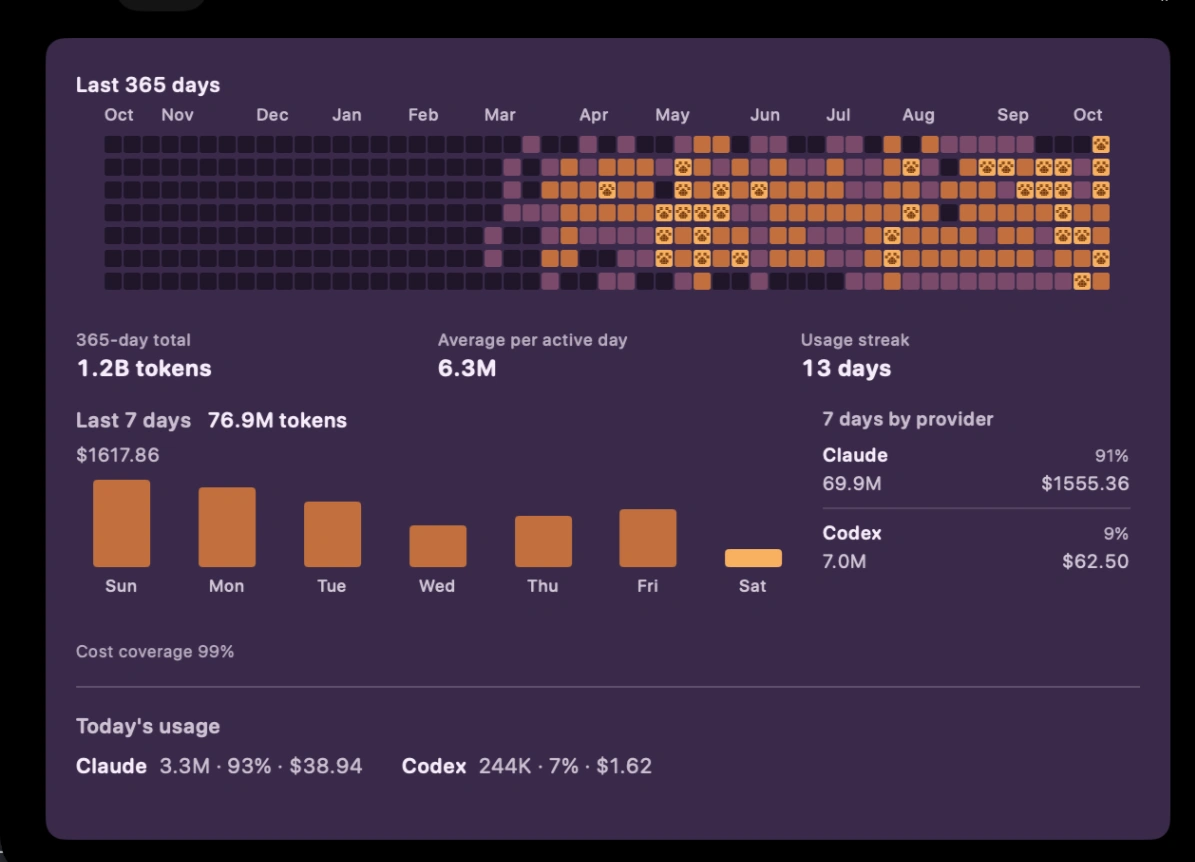Image resolution: width=1195 pixels, height=862 pixels.
Task: Click the light-orange Saturday bar
Action: [x=753, y=558]
